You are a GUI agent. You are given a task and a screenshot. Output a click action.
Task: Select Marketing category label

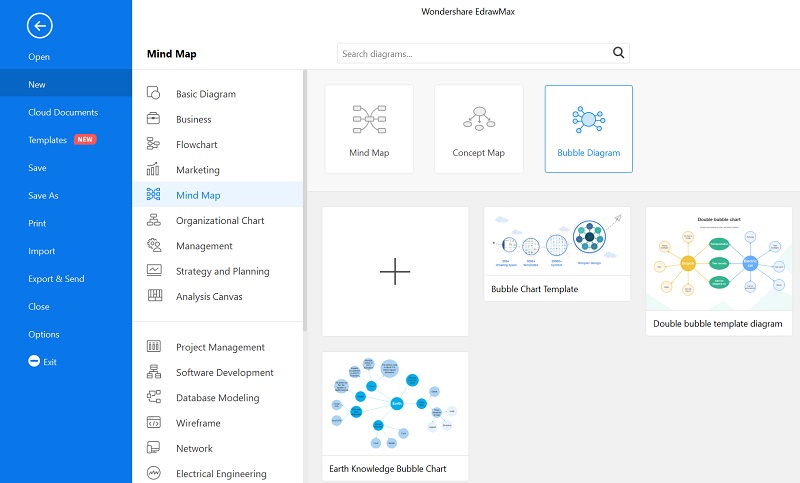point(198,170)
